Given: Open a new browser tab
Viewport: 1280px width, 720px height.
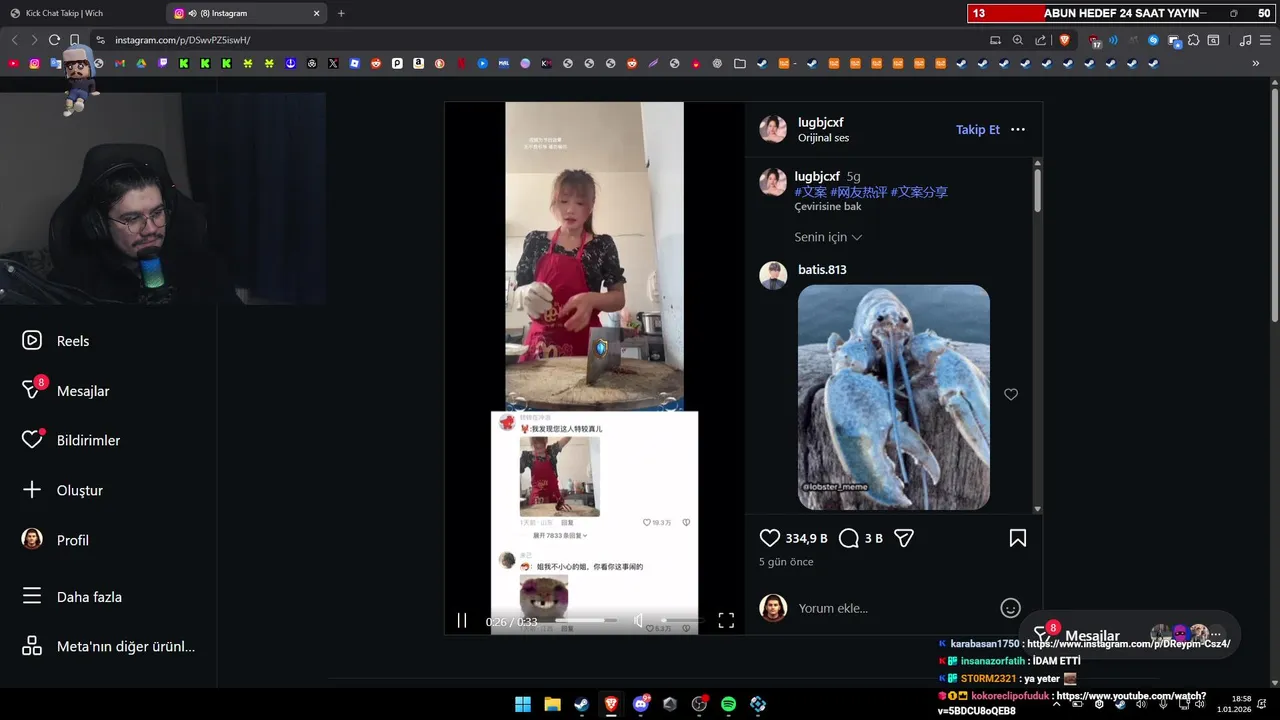Looking at the screenshot, I should pyautogui.click(x=341, y=13).
